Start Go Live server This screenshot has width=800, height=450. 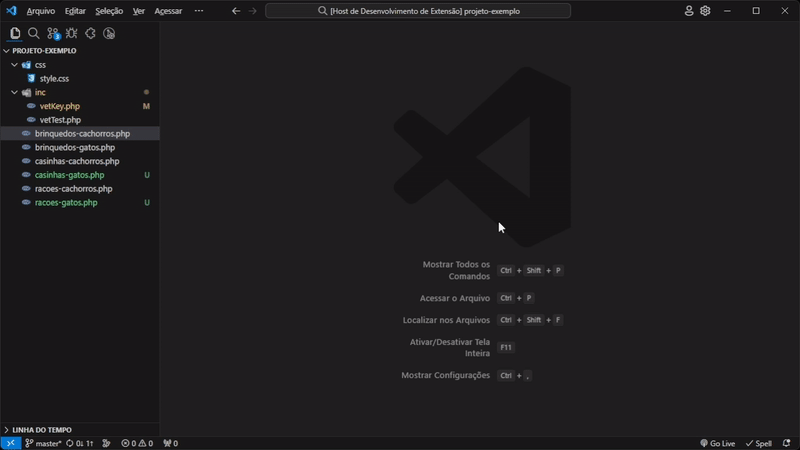[718, 443]
